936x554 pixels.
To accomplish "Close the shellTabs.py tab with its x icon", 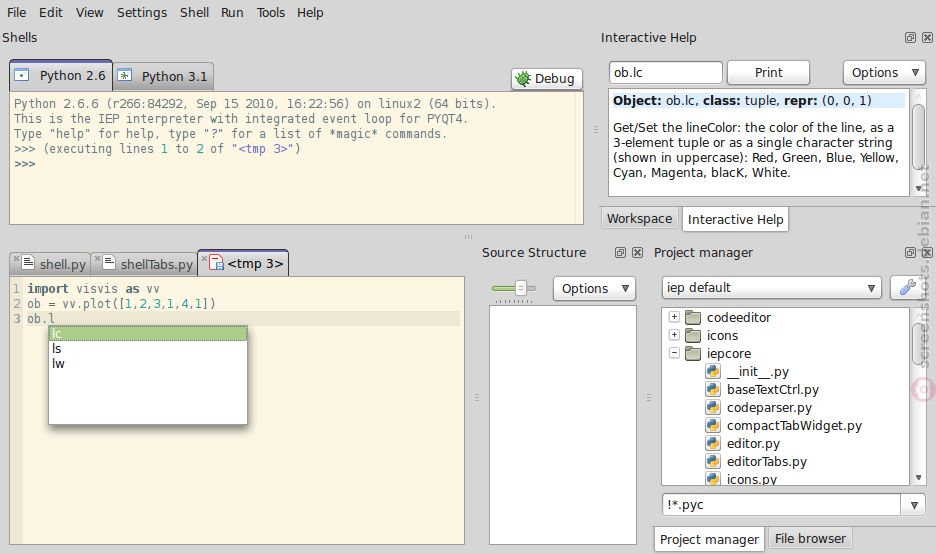I will tap(97, 258).
